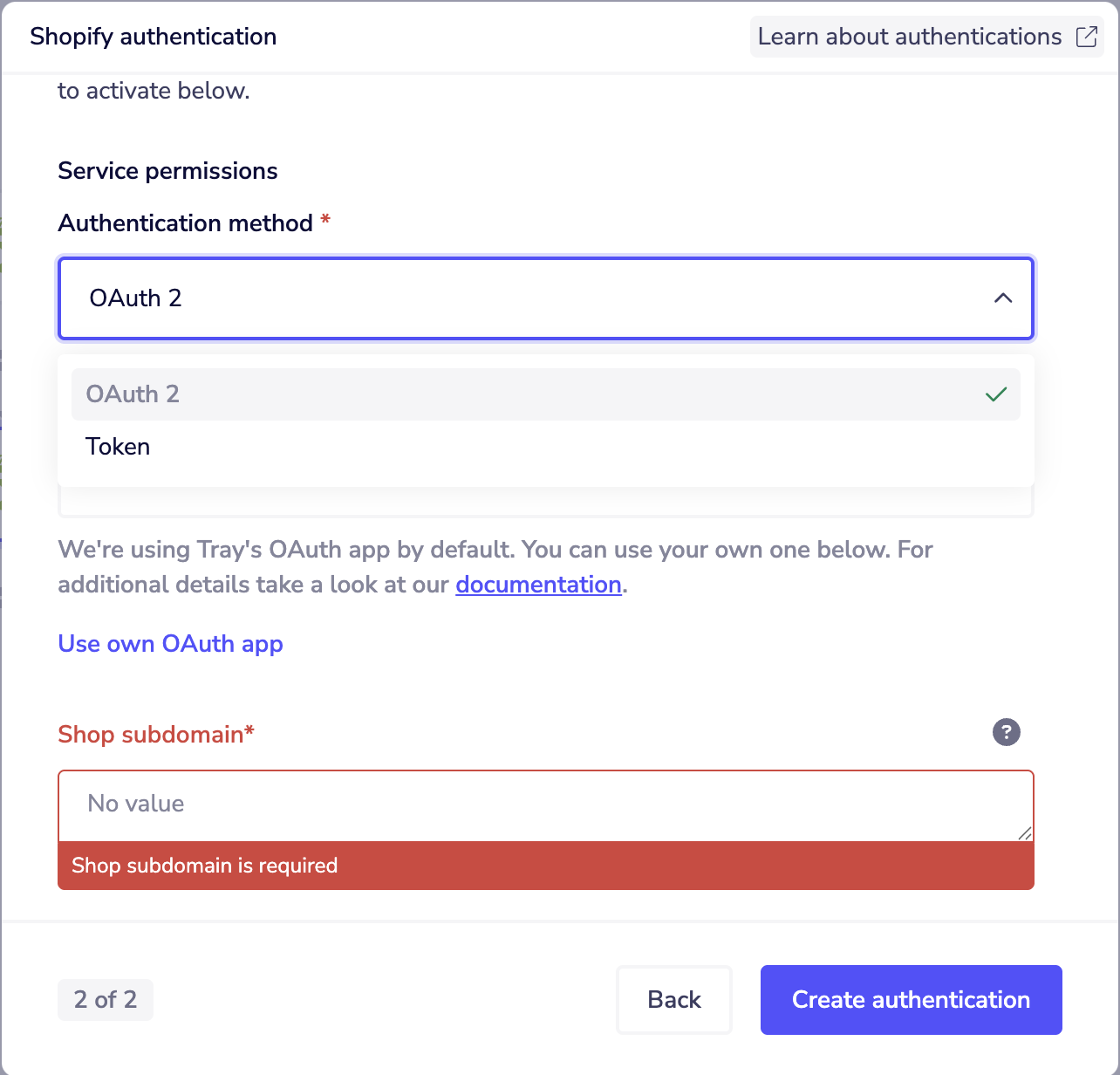Click the Shopify authentication header title
Image resolution: width=1120 pixels, height=1075 pixels.
point(153,37)
